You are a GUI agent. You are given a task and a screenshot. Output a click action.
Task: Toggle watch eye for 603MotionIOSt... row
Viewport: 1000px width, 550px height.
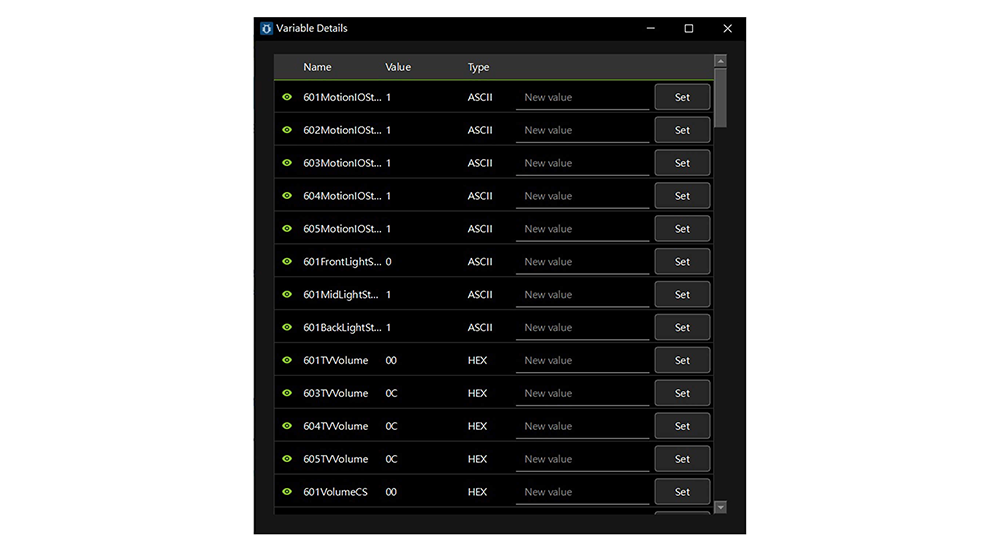point(287,163)
